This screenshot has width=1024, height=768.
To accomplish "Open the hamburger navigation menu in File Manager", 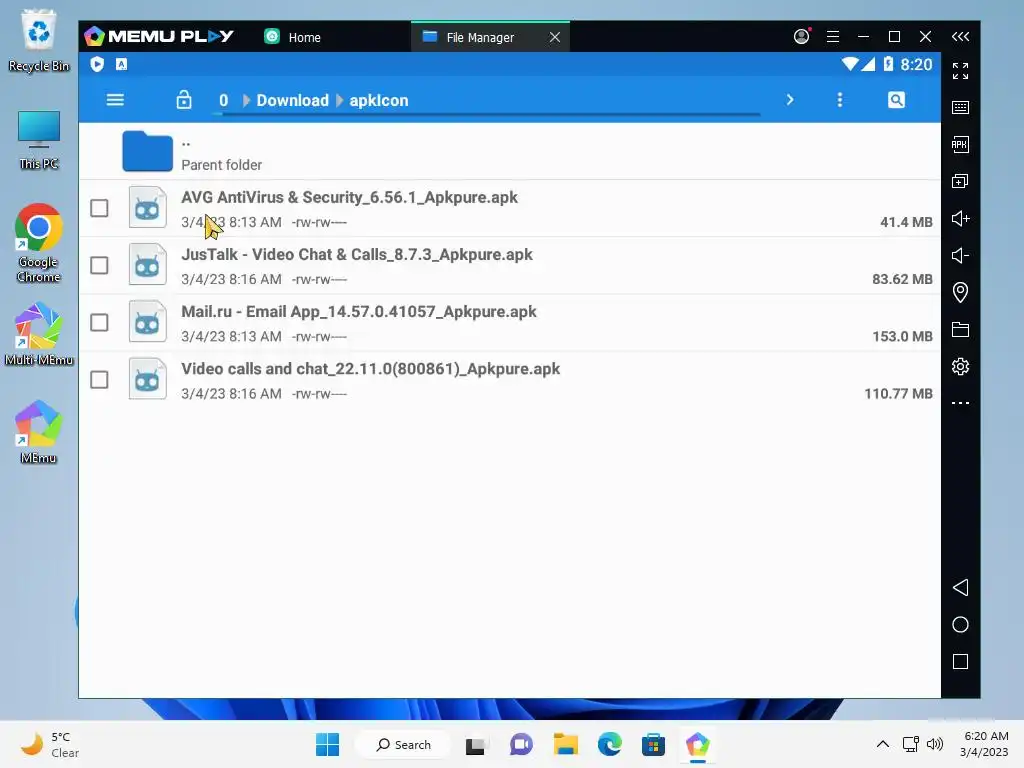I will 115,100.
